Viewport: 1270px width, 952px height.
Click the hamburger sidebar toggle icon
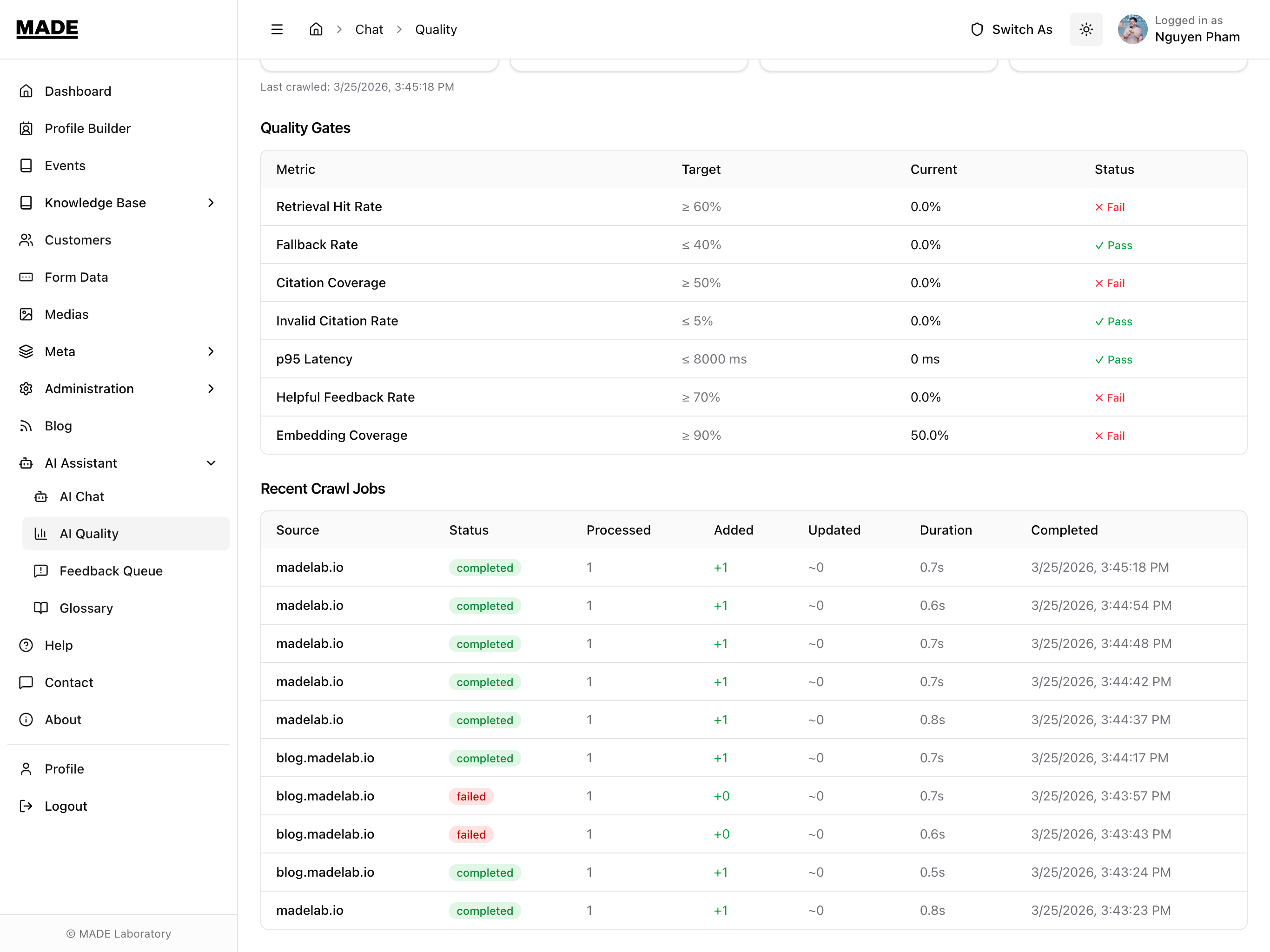277,29
